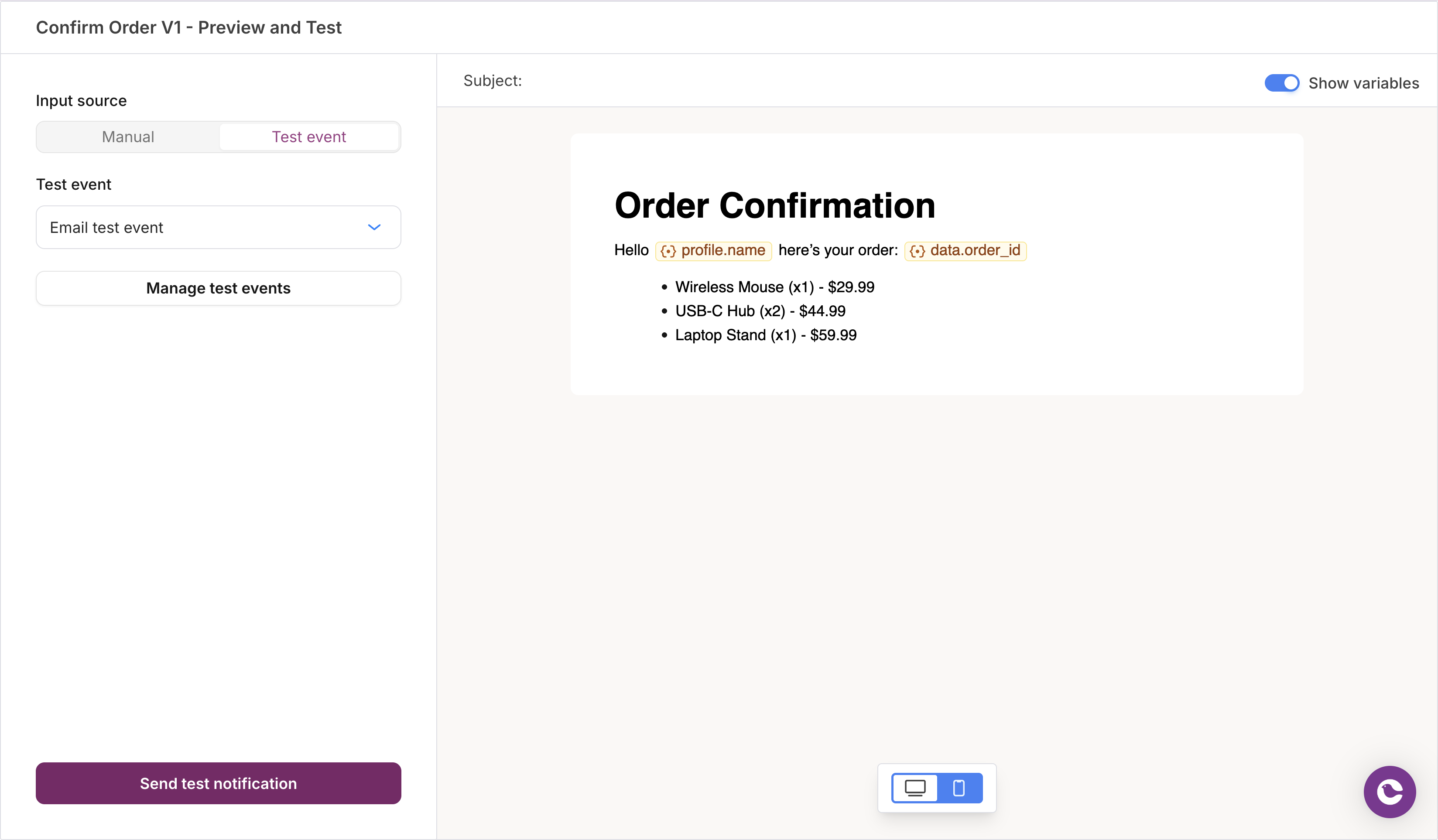Viewport: 1438px width, 840px height.
Task: Switch to mobile preview icon
Action: coord(959,788)
